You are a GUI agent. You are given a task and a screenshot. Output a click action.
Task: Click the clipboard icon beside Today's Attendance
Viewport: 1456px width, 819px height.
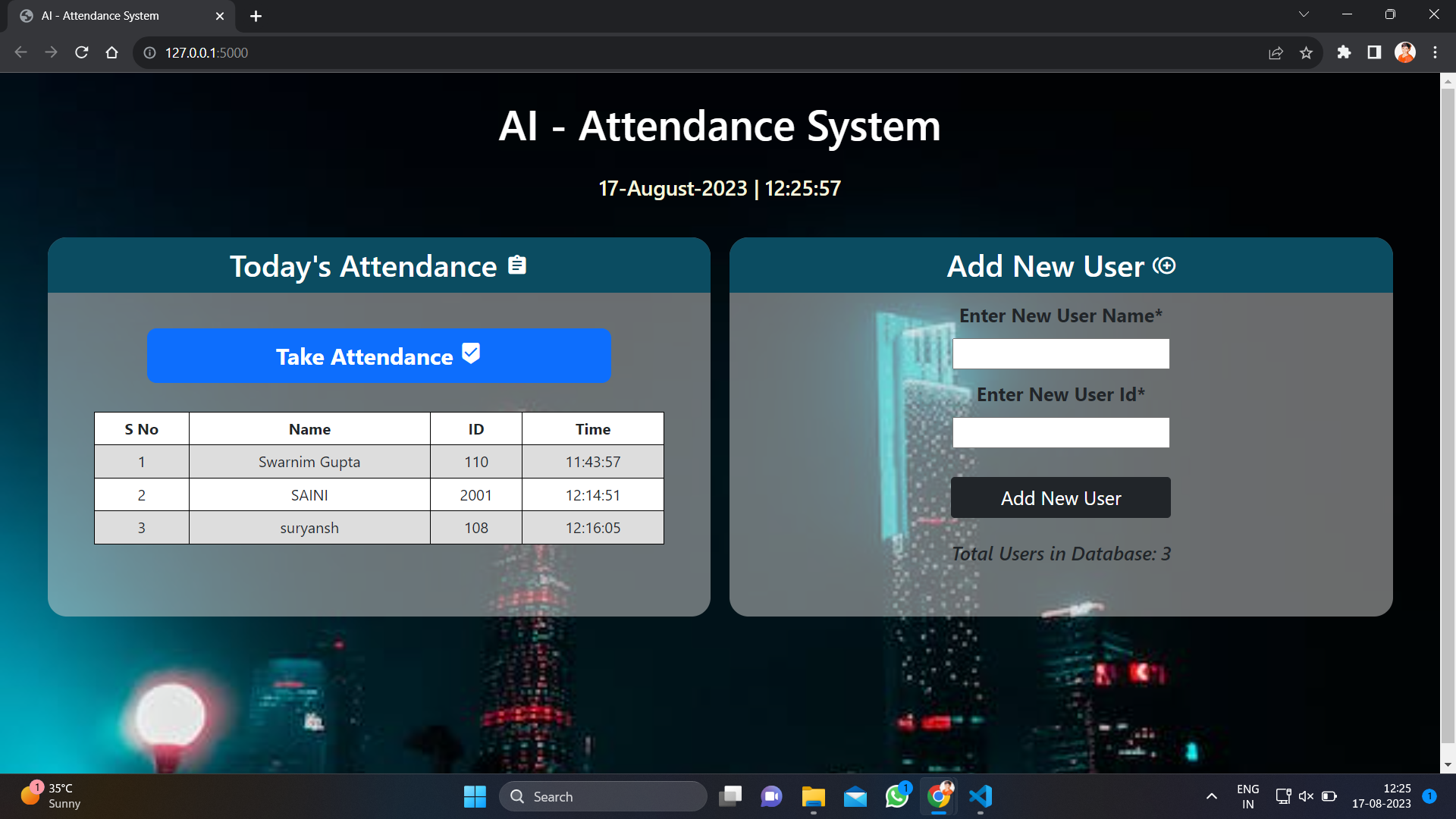[516, 265]
